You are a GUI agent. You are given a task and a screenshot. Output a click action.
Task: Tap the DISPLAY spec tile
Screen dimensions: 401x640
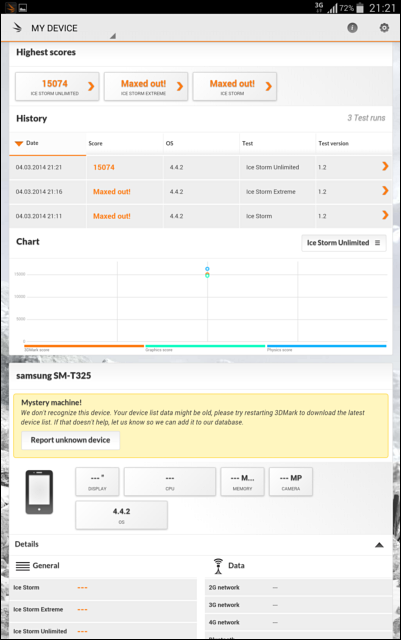[97, 482]
